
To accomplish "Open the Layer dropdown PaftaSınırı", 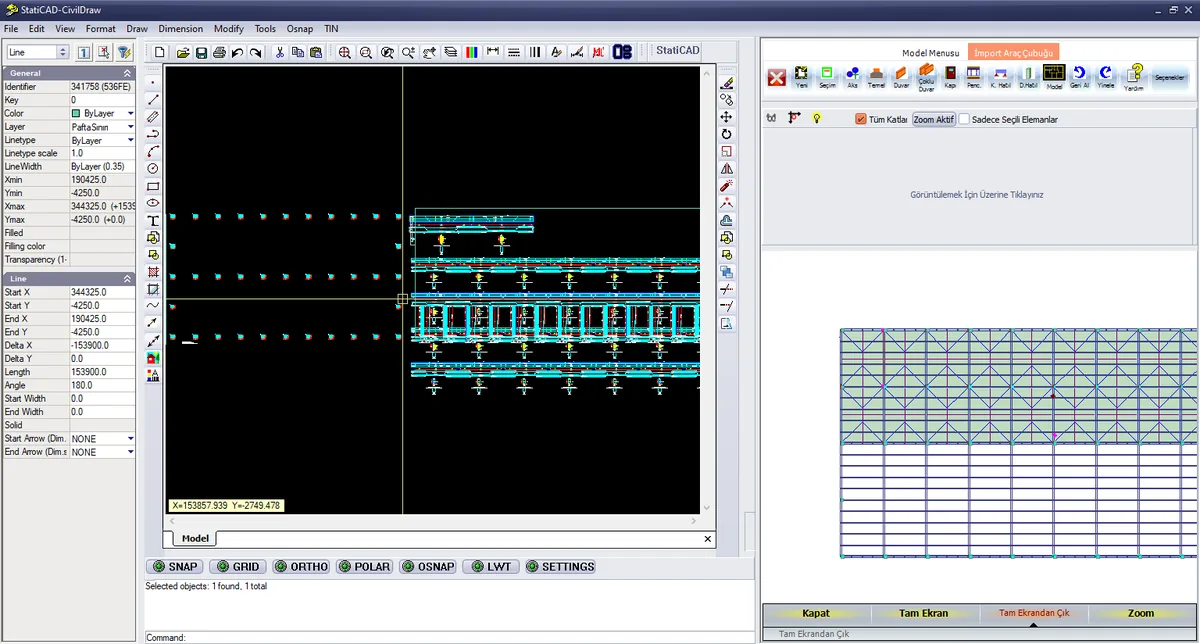I will point(102,127).
